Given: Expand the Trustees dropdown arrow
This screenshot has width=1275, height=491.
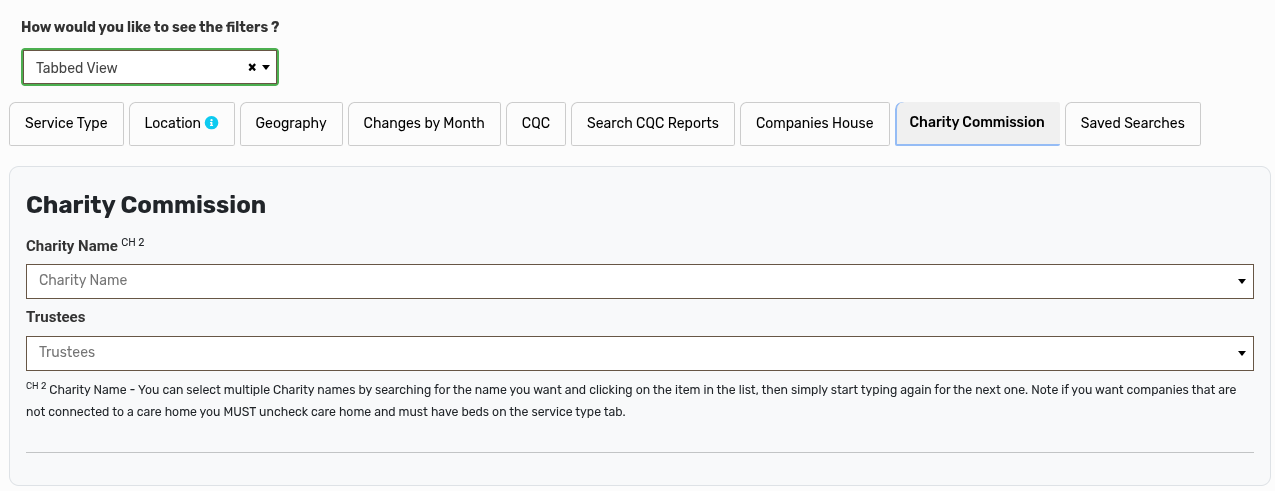Looking at the screenshot, I should pos(1241,353).
